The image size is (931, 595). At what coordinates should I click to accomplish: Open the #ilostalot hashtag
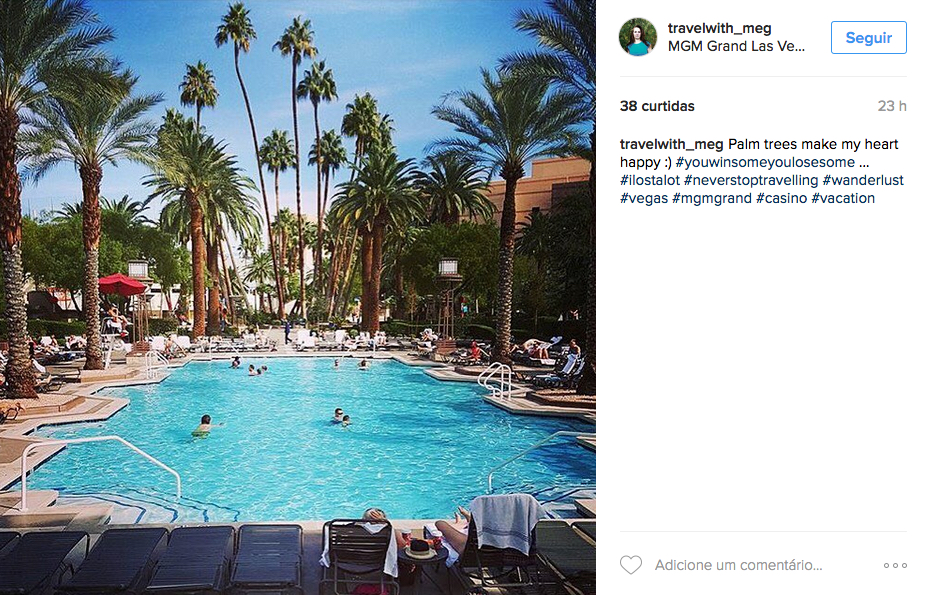[650, 180]
